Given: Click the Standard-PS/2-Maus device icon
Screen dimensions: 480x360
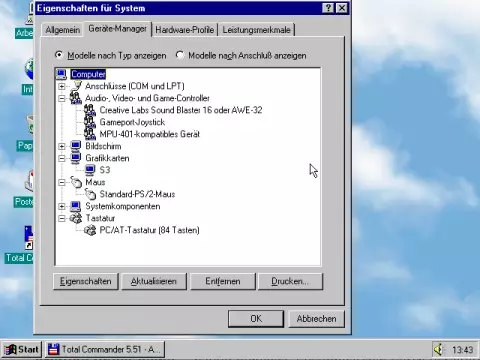Looking at the screenshot, I should 90,194.
